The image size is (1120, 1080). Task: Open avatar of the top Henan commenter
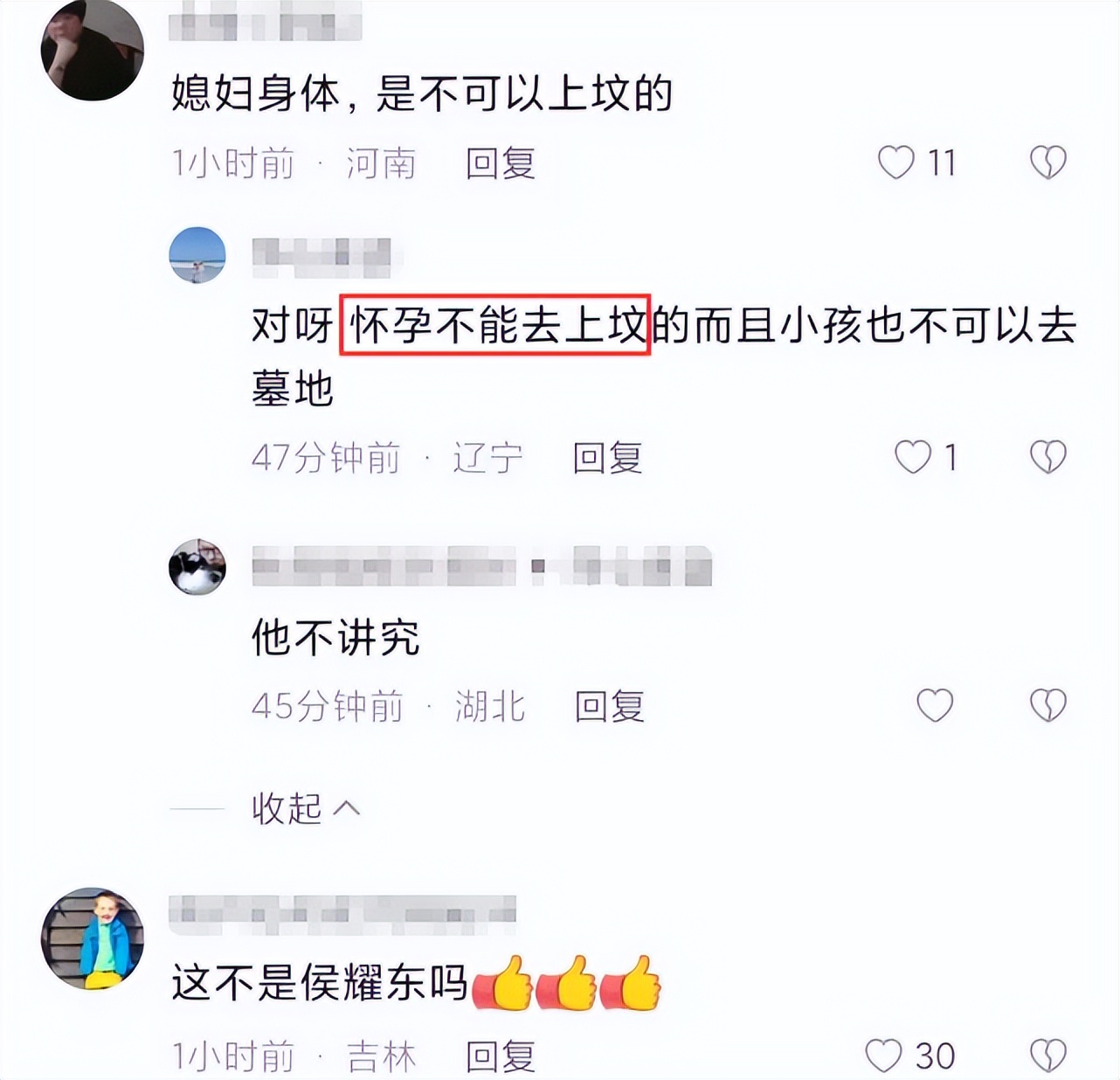(92, 50)
